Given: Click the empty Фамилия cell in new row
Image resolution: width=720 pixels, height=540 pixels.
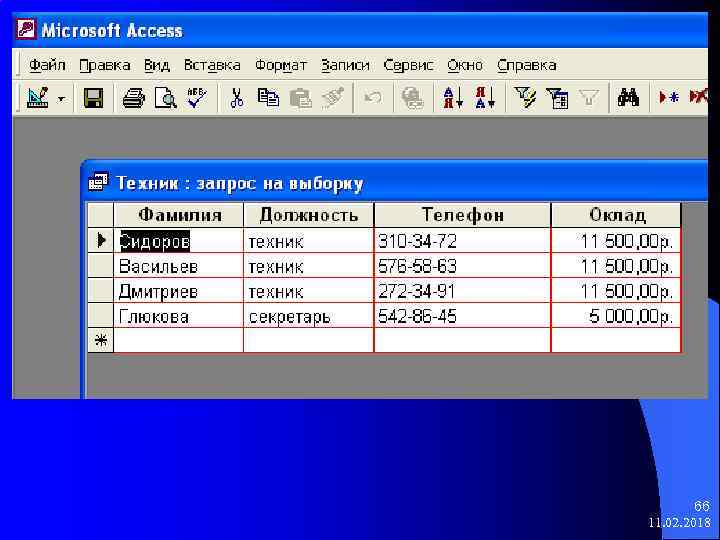Looking at the screenshot, I should (x=179, y=340).
